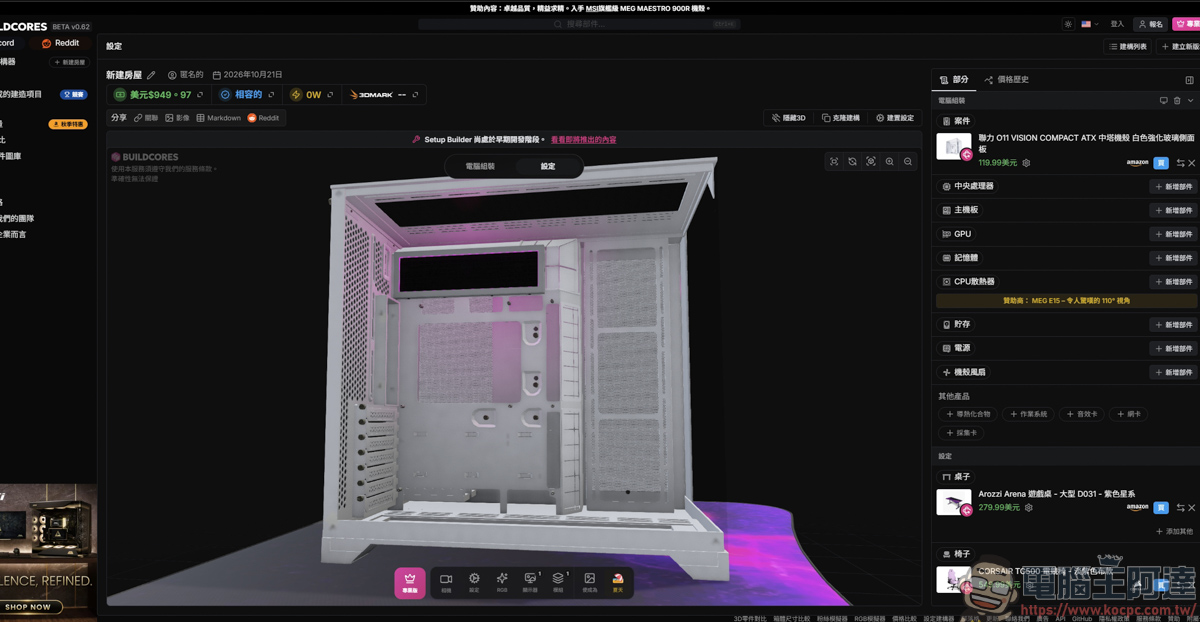Click the Arozzi Arena desk thumbnail

(954, 502)
